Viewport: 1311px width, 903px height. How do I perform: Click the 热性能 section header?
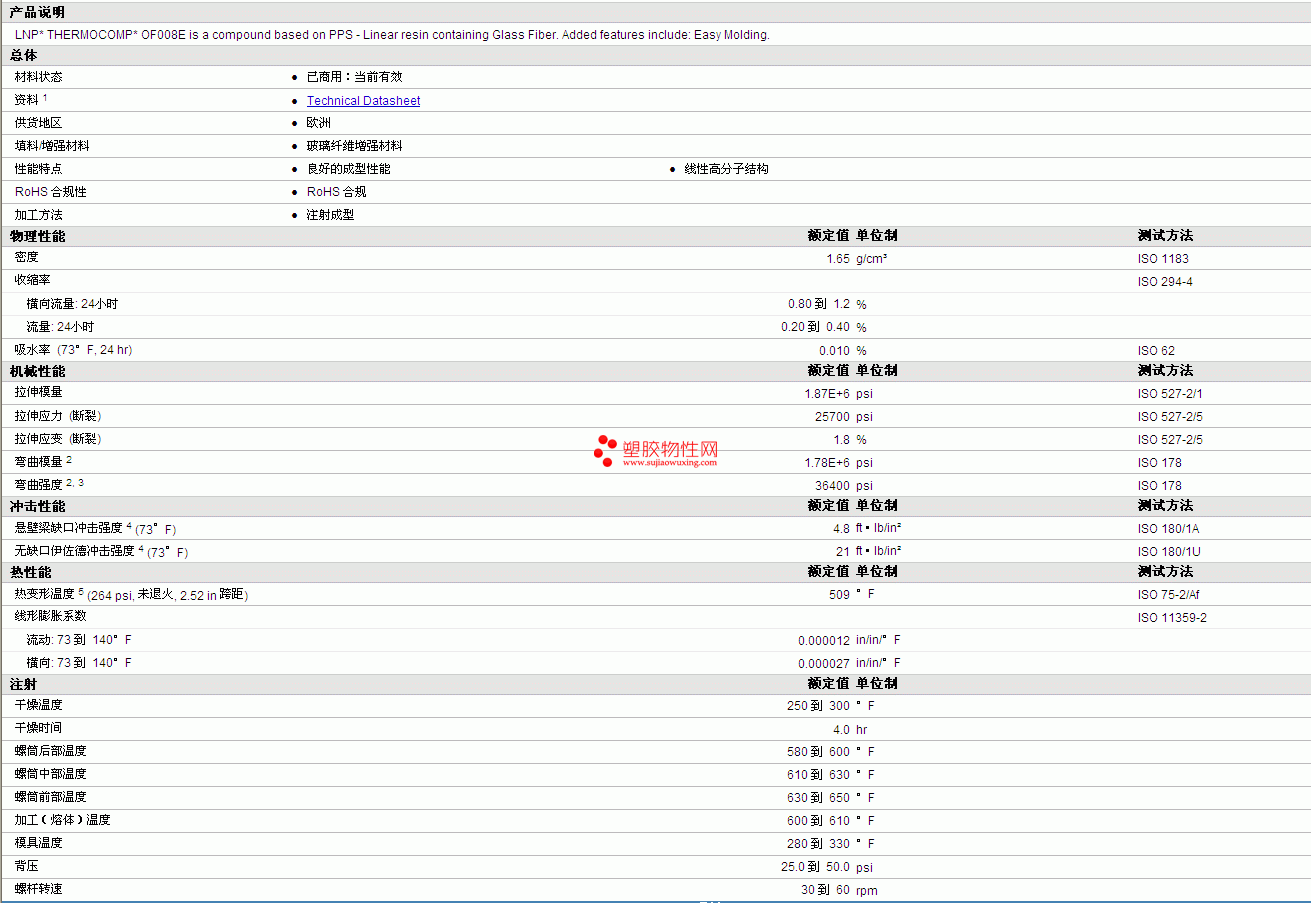click(x=30, y=572)
